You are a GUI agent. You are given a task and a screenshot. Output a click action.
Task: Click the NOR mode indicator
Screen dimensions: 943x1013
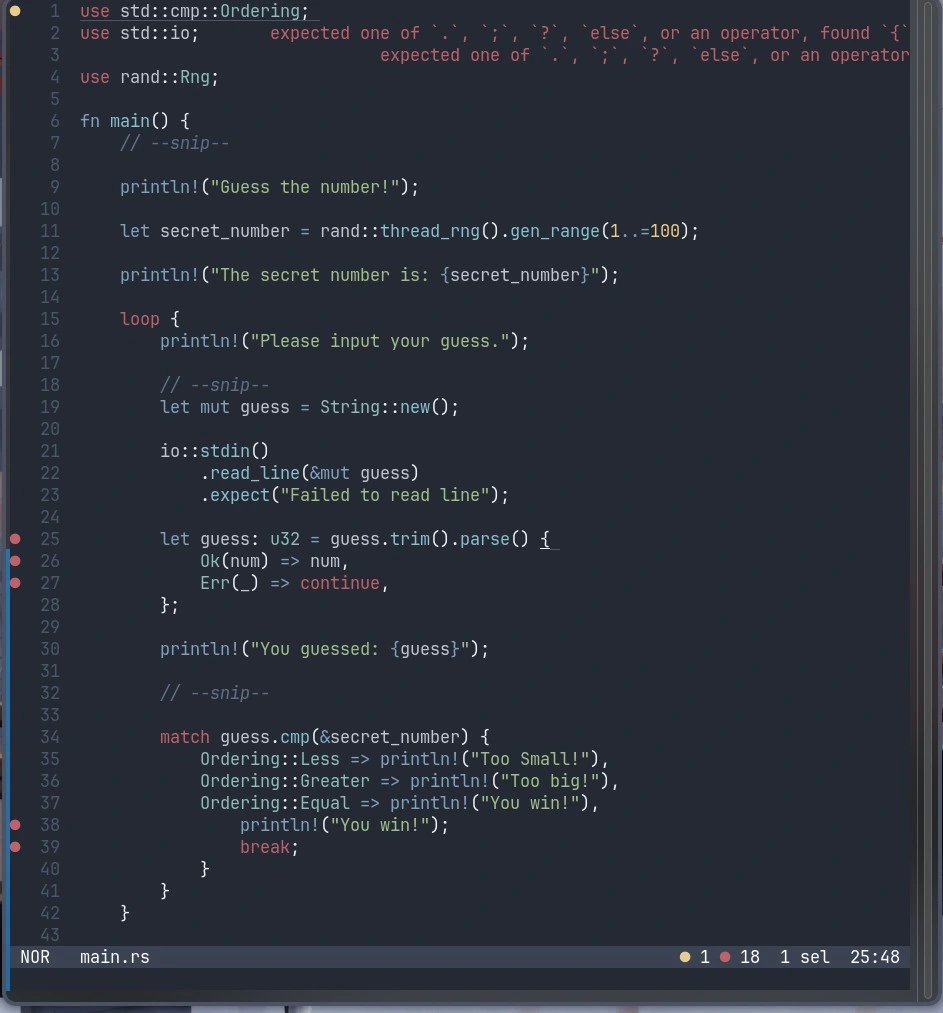tap(35, 957)
